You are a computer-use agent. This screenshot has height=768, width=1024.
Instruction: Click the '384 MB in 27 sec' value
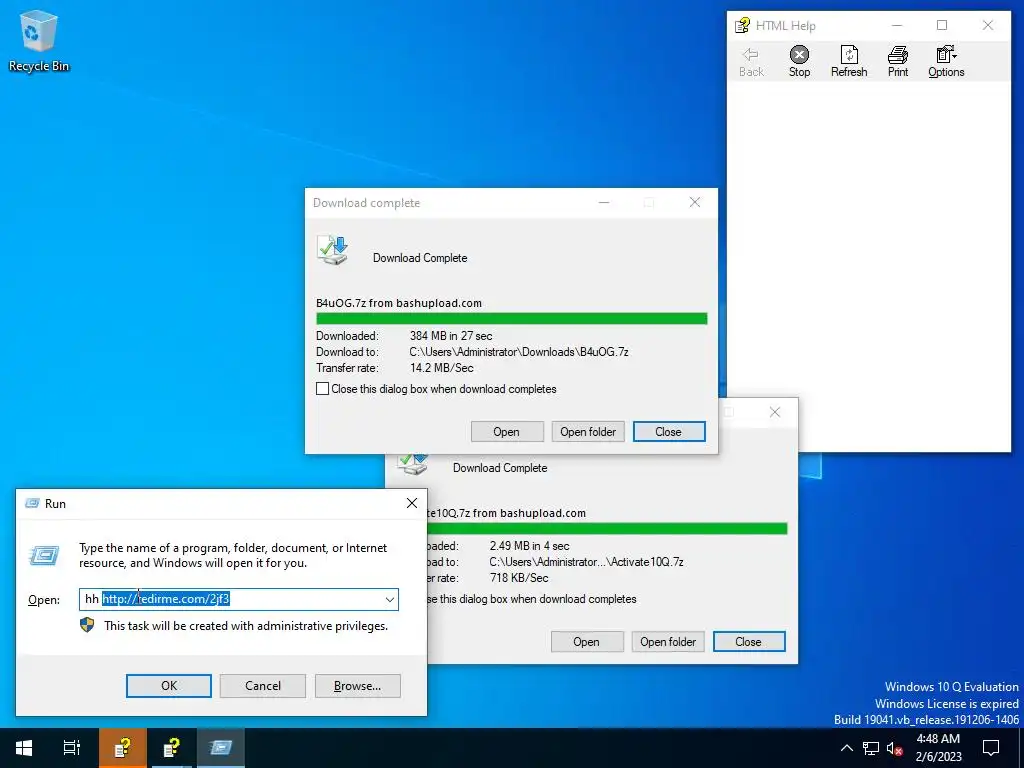(x=451, y=336)
